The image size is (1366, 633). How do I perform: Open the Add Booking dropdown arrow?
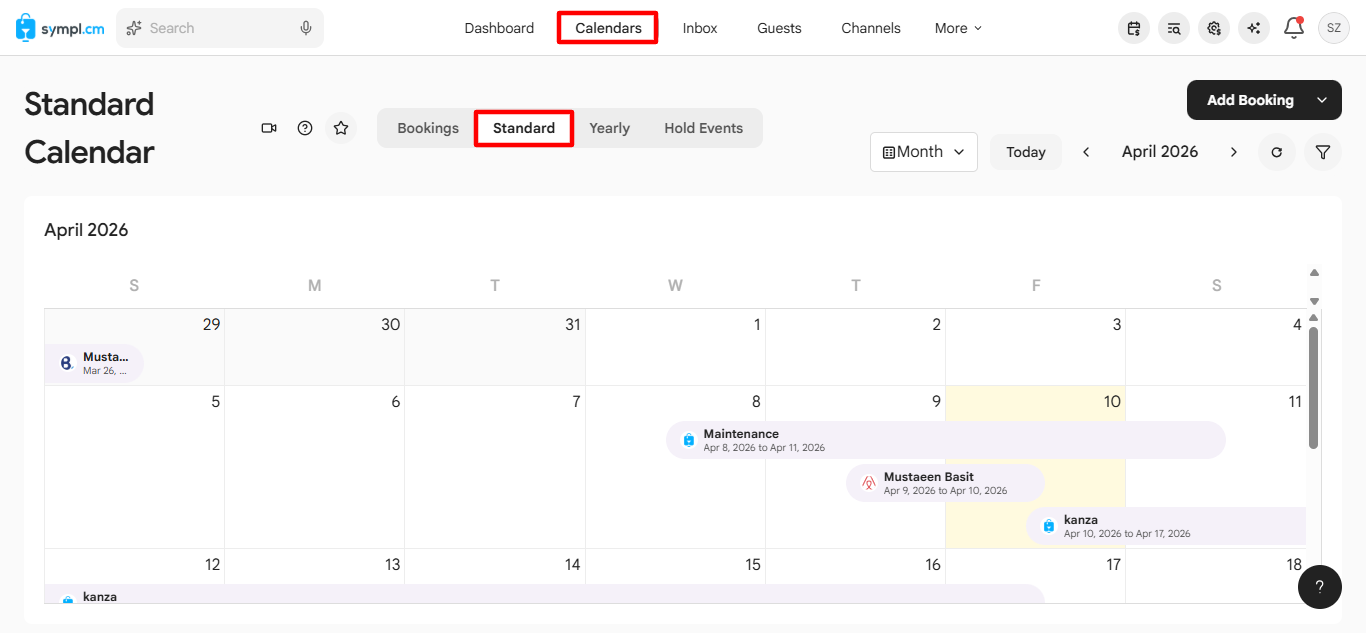tap(1322, 100)
